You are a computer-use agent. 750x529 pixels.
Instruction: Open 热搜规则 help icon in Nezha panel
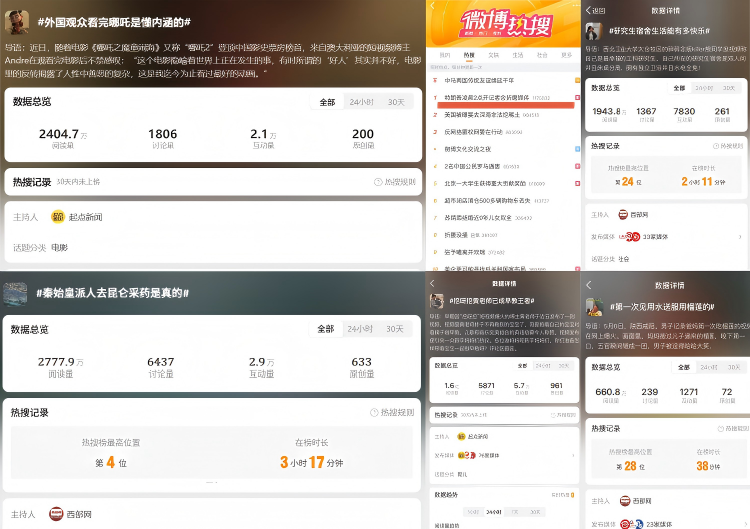click(378, 182)
